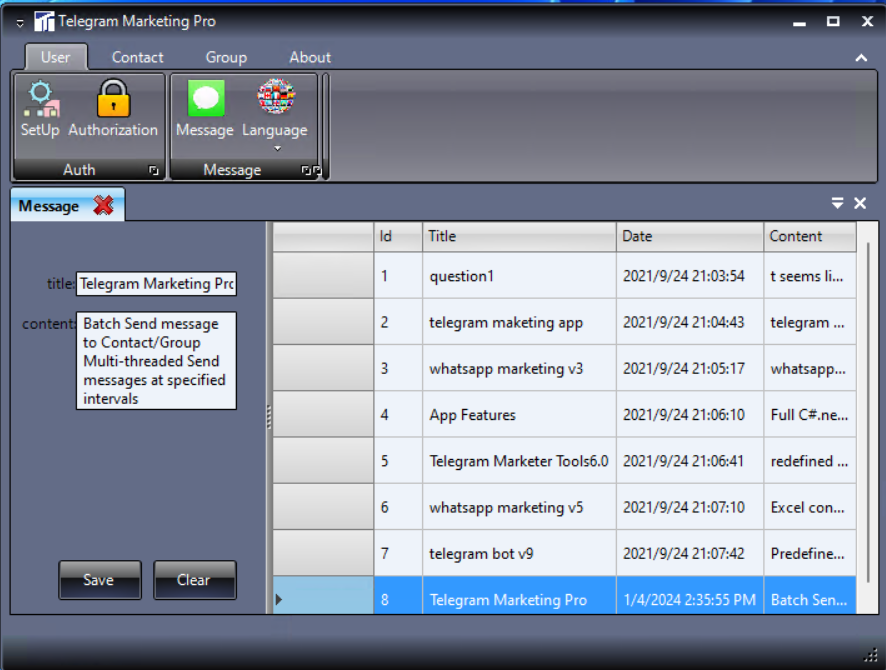
Task: Select the row titled App Features
Action: tap(473, 415)
